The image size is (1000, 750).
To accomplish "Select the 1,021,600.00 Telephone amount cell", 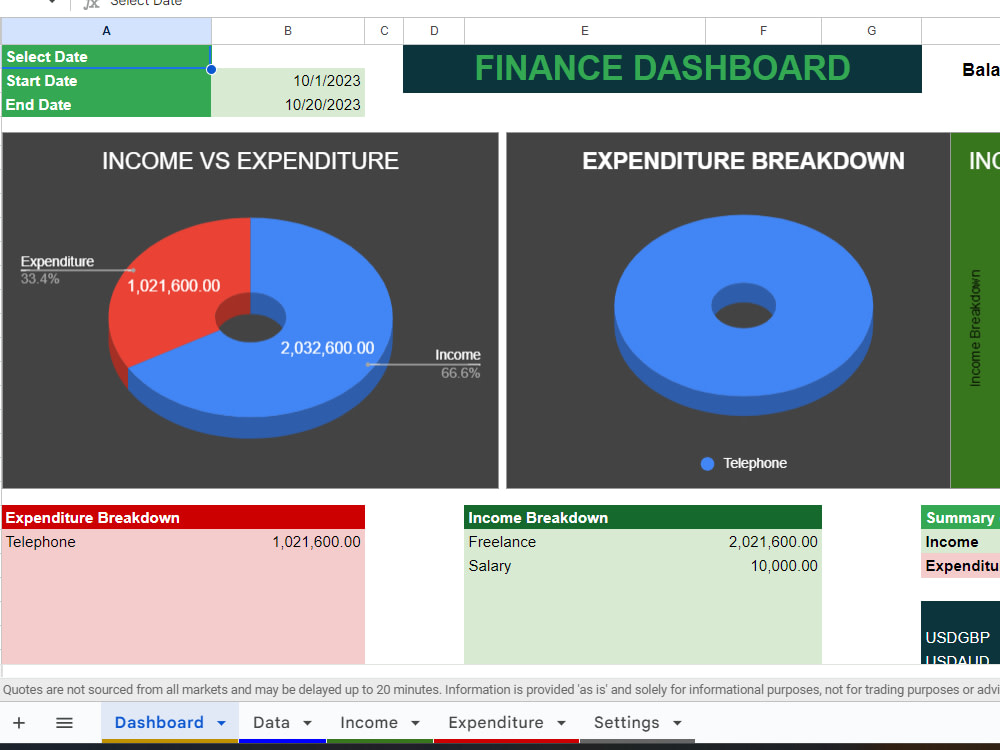I will (x=288, y=542).
